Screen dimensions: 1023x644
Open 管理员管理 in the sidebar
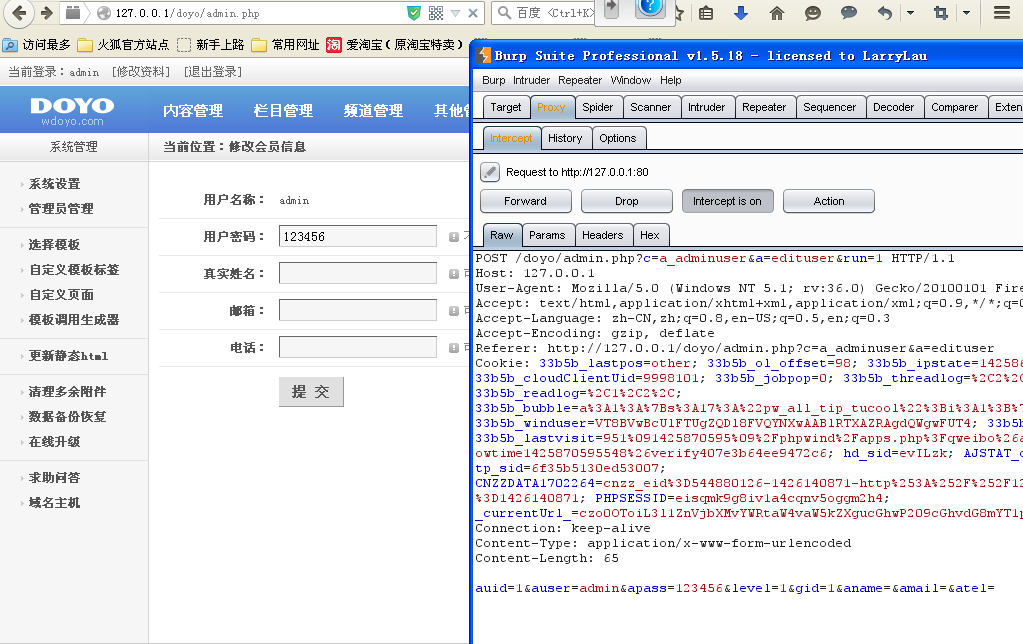click(x=61, y=209)
